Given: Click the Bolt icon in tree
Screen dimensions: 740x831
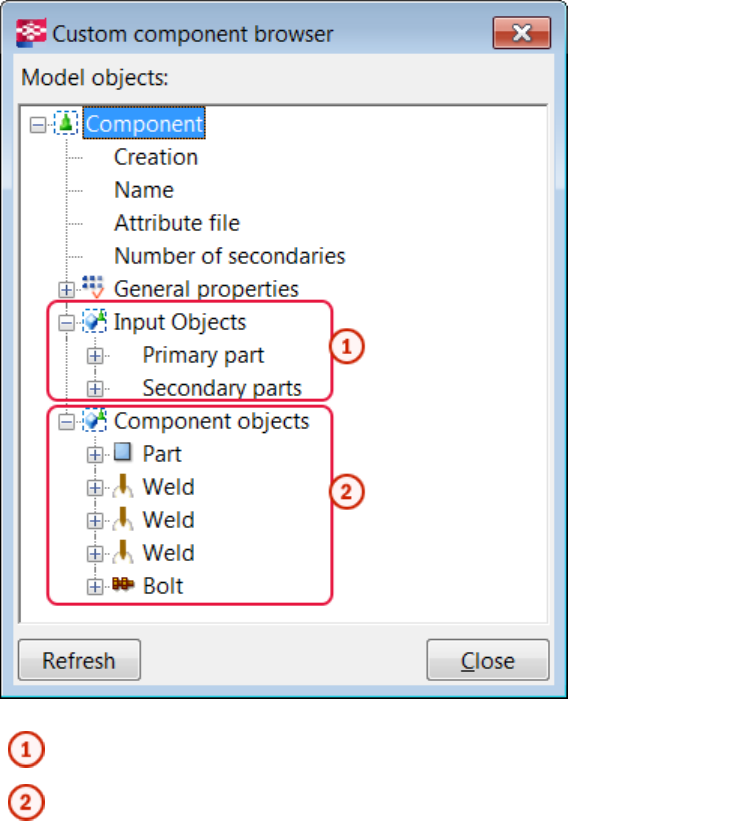Looking at the screenshot, I should click(x=123, y=586).
